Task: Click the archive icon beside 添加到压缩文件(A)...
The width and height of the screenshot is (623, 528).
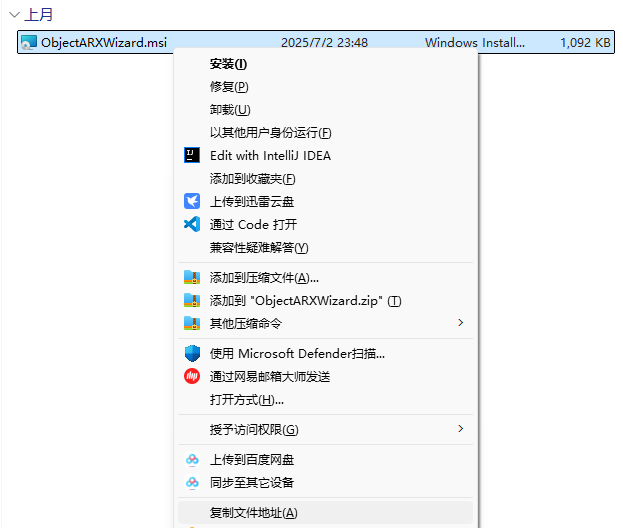Action: pyautogui.click(x=192, y=277)
